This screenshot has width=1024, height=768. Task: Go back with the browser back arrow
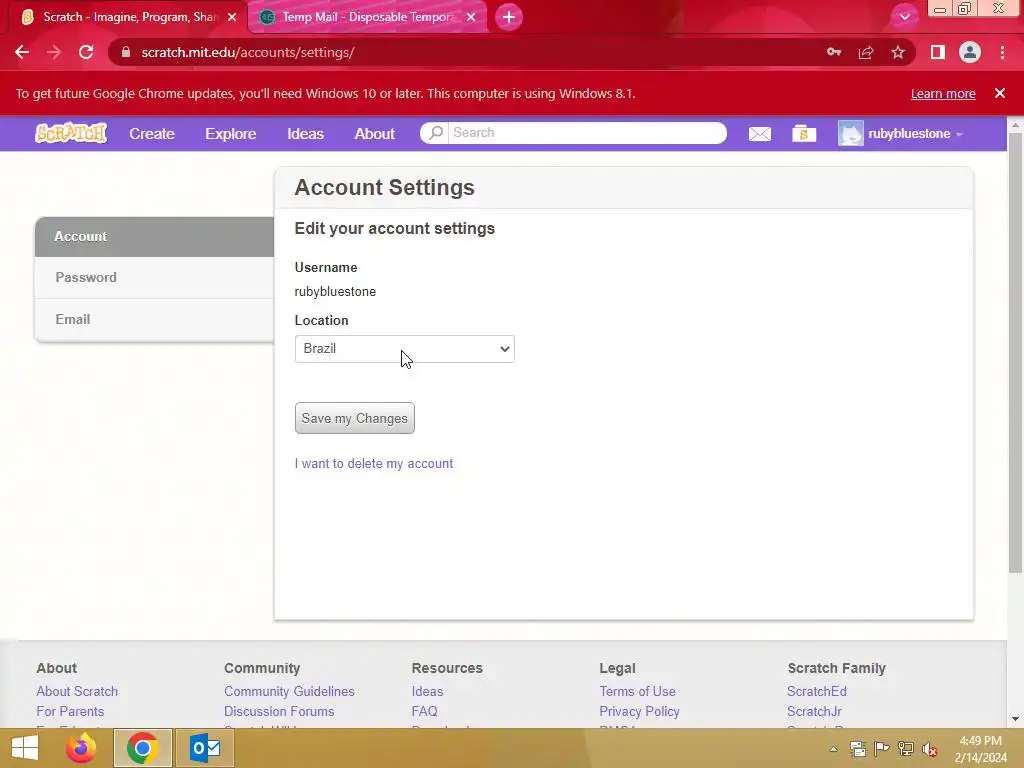tap(22, 52)
